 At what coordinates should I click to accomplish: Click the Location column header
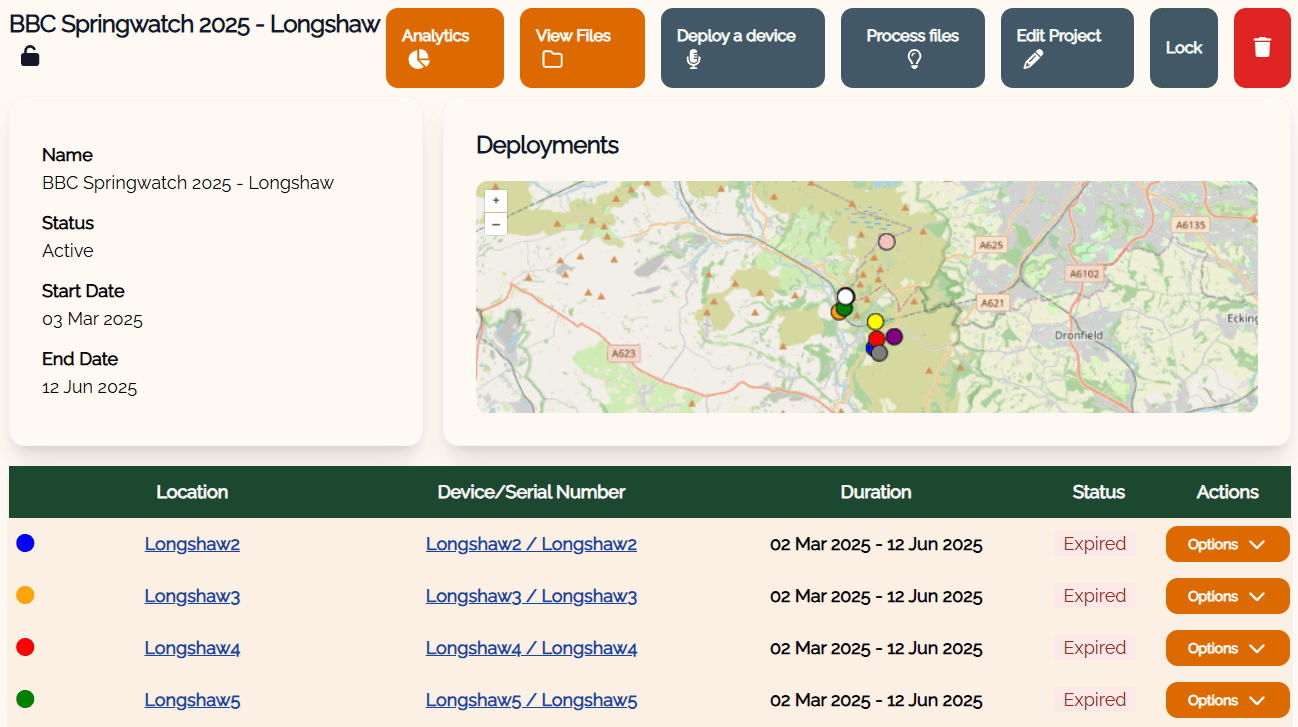[192, 492]
